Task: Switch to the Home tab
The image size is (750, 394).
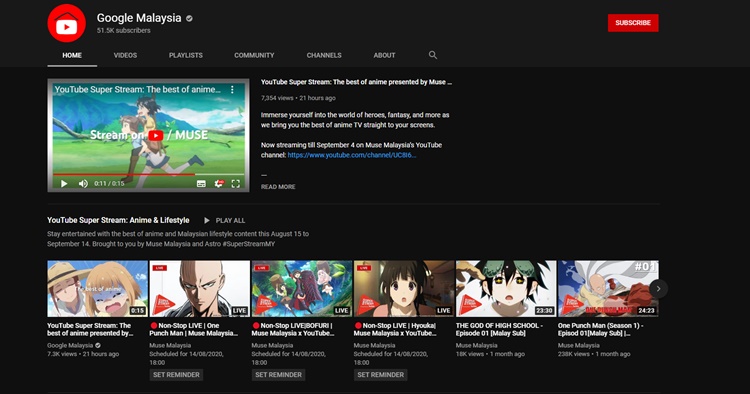Action: (72, 55)
